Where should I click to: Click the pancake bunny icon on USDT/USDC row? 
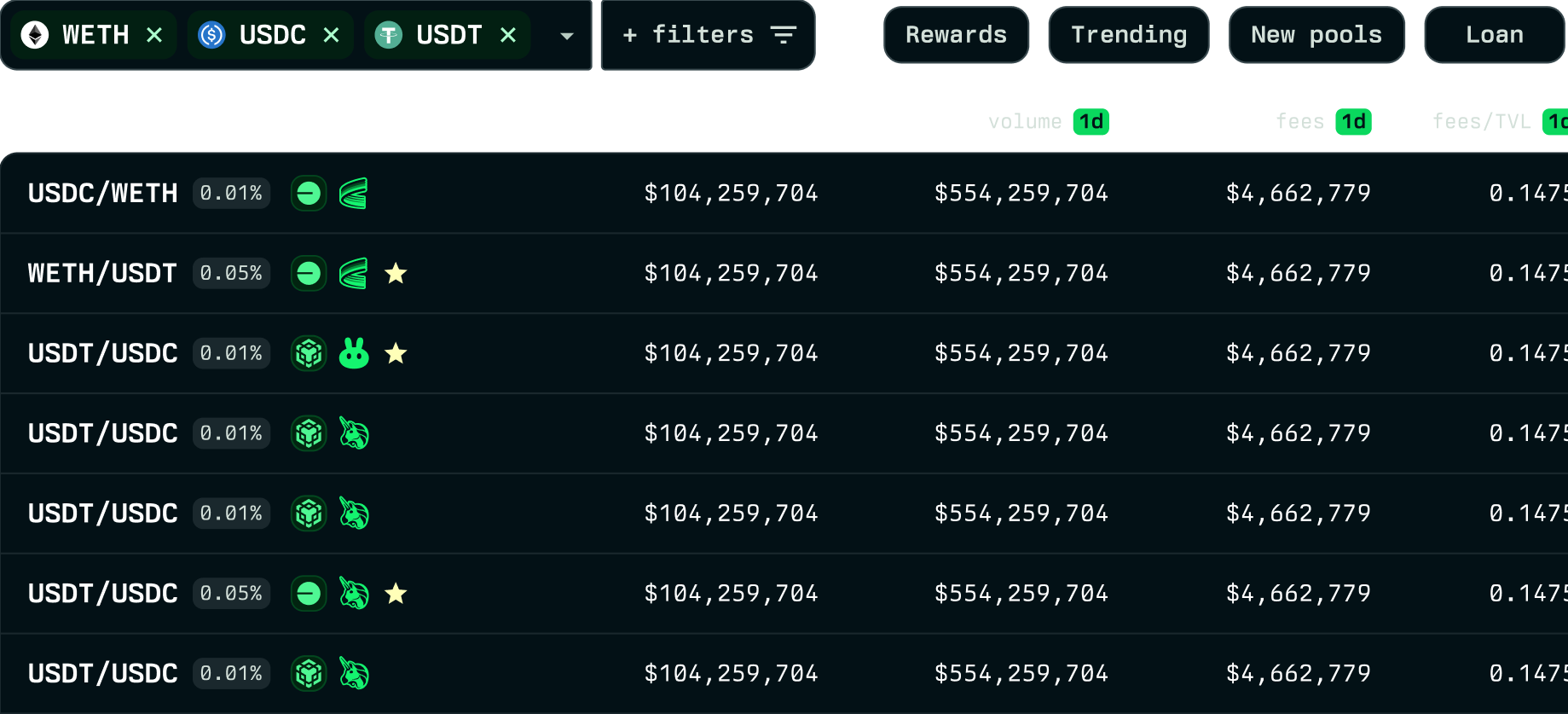point(354,353)
